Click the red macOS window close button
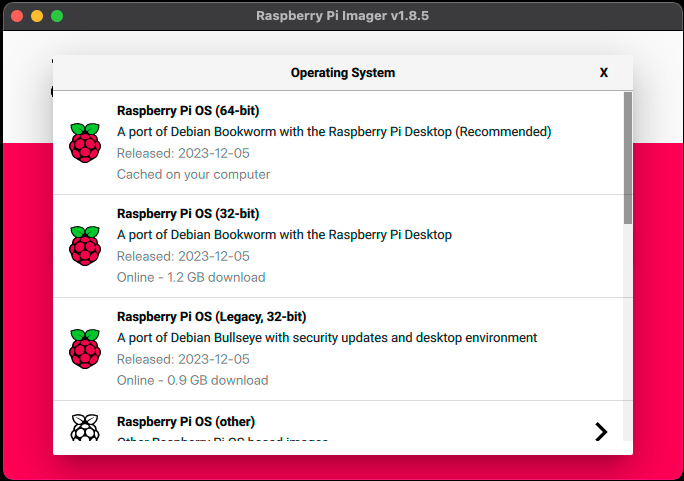Viewport: 684px width, 481px height. tap(17, 16)
